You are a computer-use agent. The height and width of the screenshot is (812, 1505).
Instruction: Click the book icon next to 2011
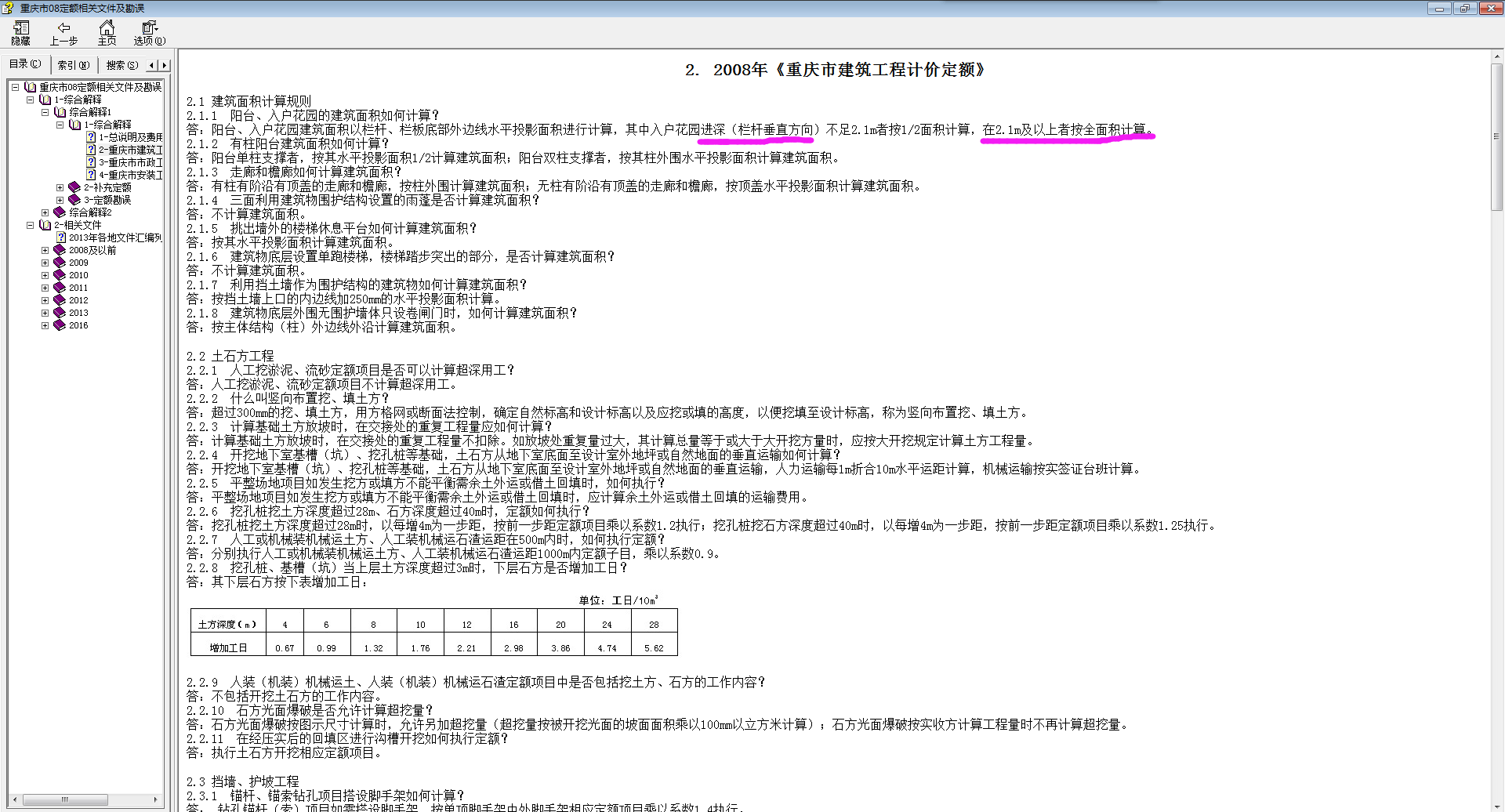coord(60,288)
